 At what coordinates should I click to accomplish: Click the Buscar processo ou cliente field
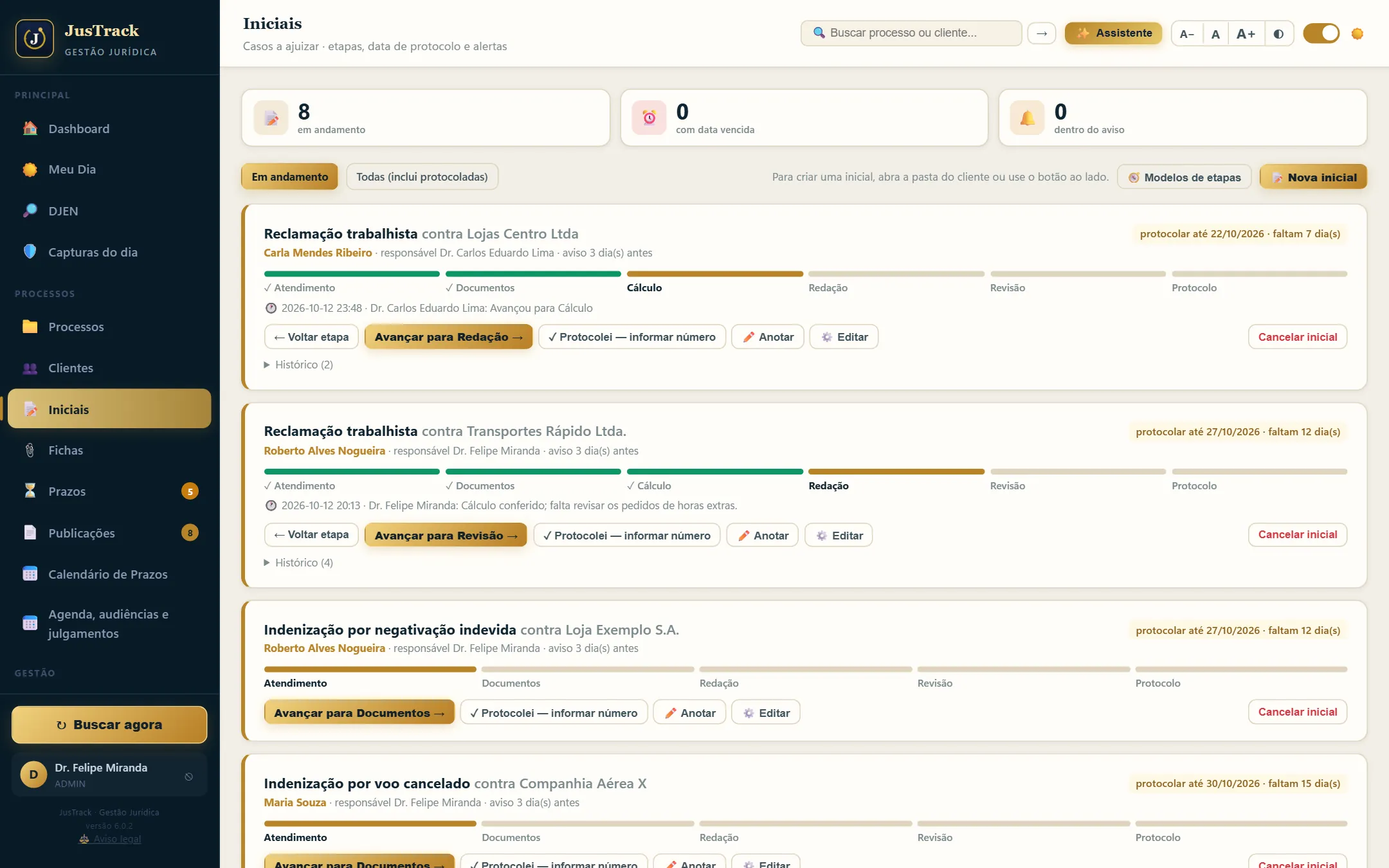pos(911,33)
